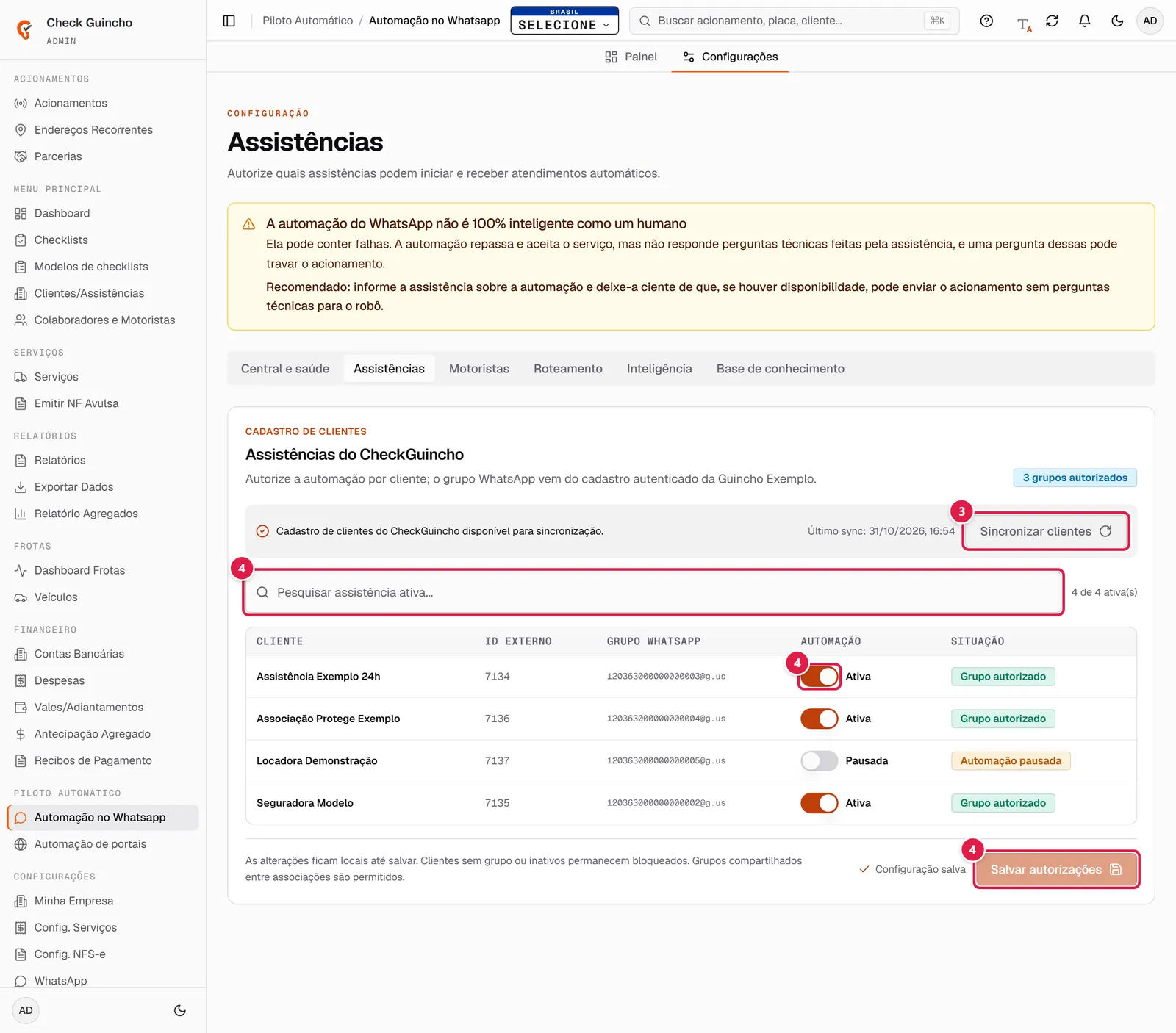Switch to the Roteamento tab
This screenshot has width=1176, height=1033.
tap(568, 369)
